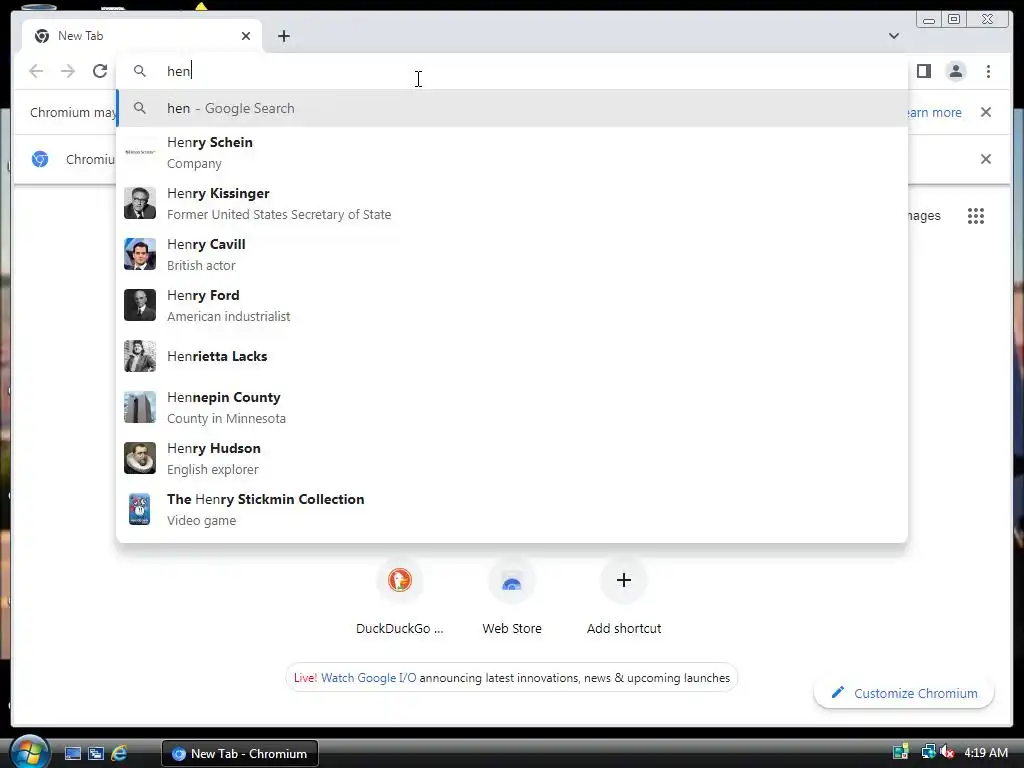The height and width of the screenshot is (768, 1024).
Task: Click the network tray icon
Action: pyautogui.click(x=928, y=753)
